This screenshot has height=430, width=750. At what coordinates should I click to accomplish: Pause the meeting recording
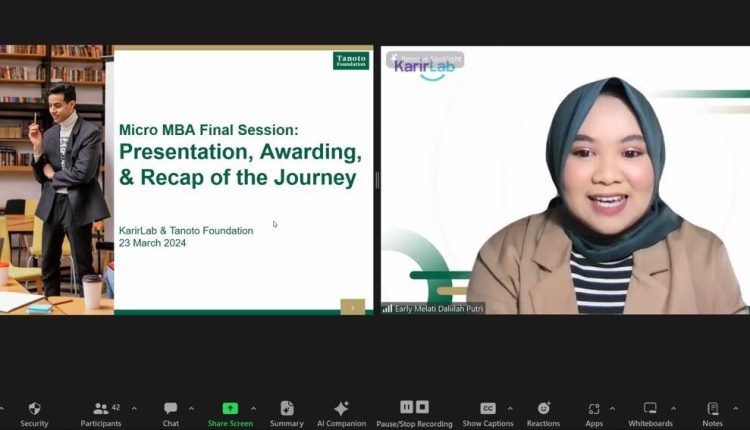click(x=407, y=407)
